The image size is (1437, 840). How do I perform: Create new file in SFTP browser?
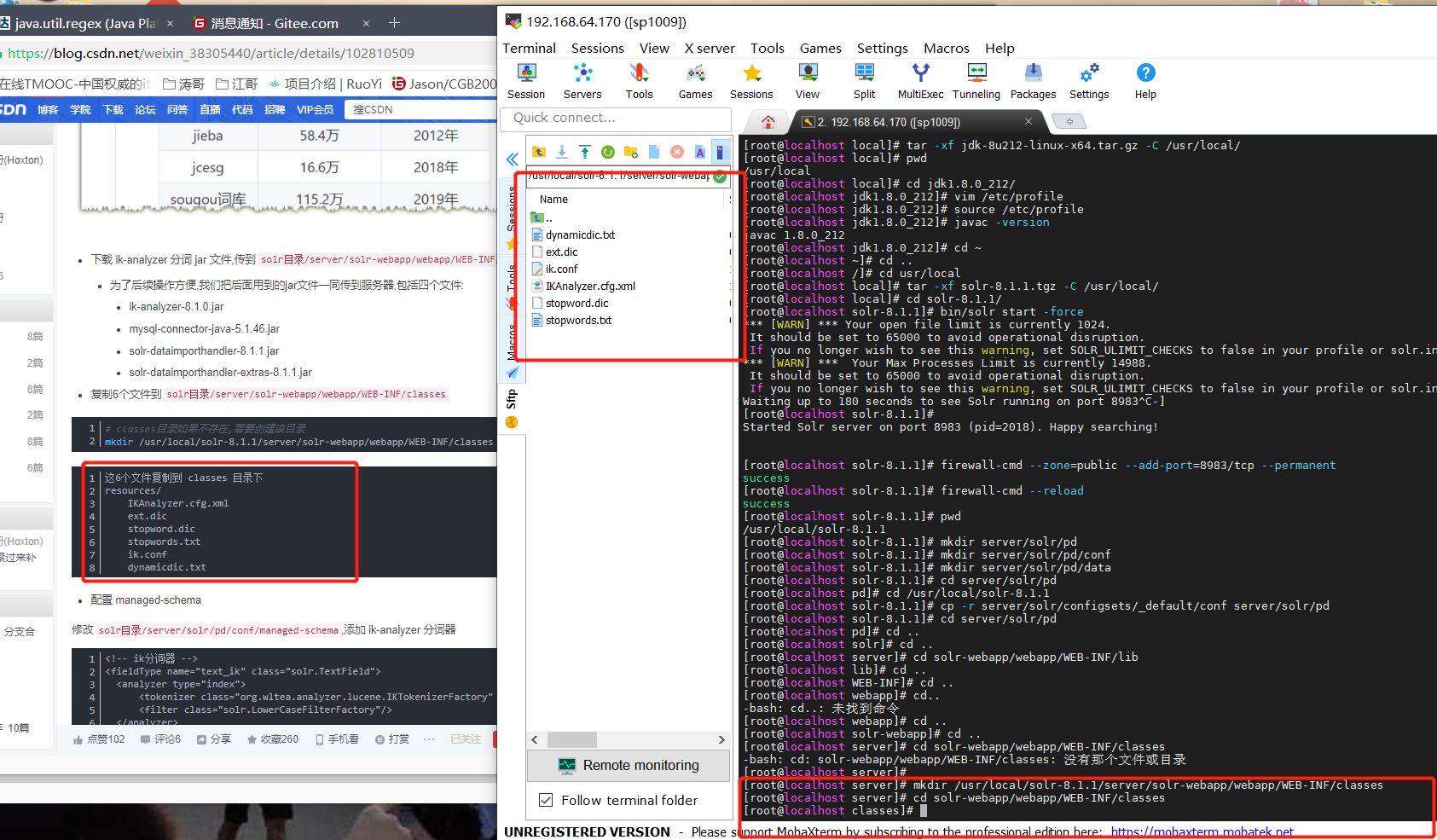click(654, 152)
